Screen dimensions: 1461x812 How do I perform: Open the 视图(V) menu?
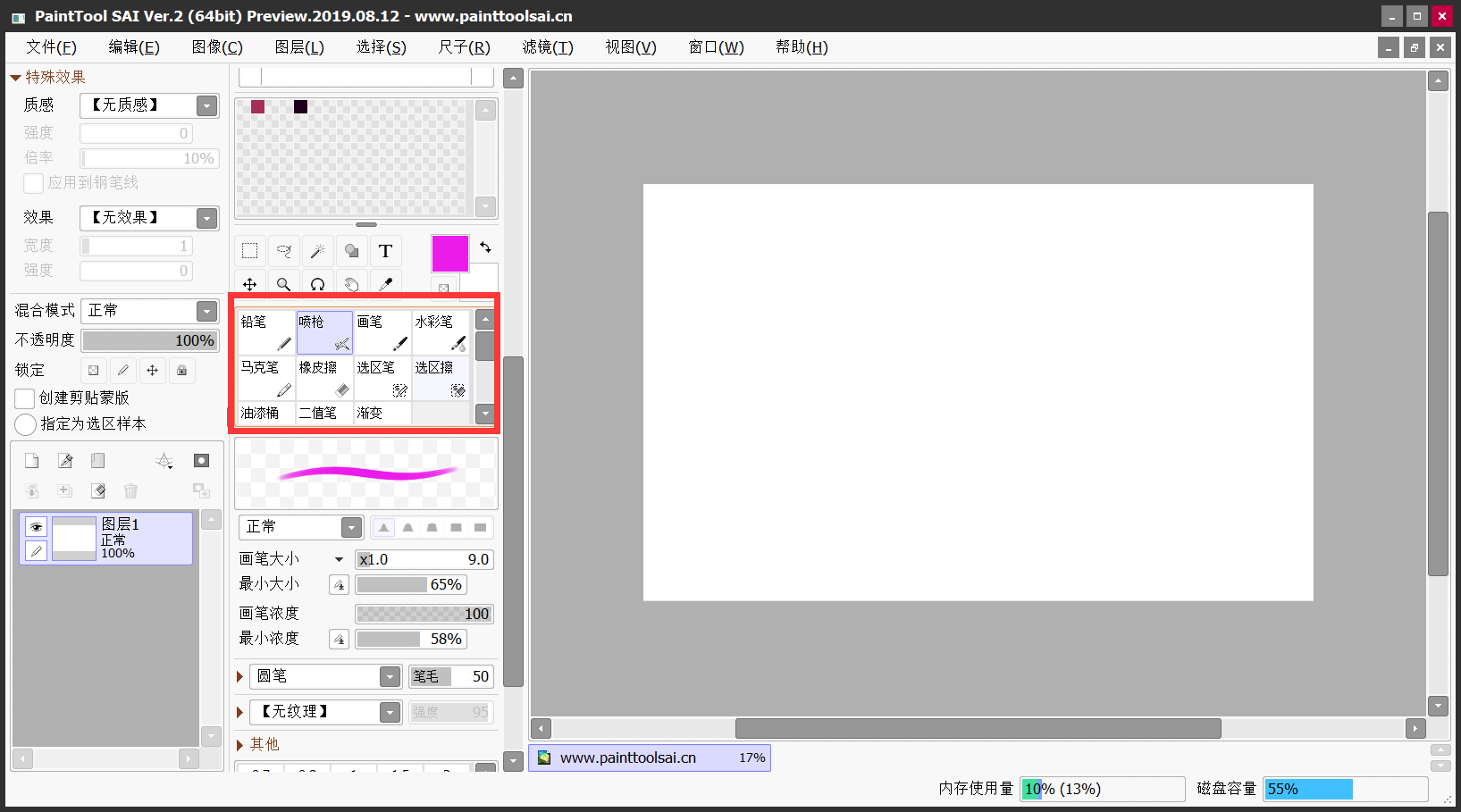631,47
